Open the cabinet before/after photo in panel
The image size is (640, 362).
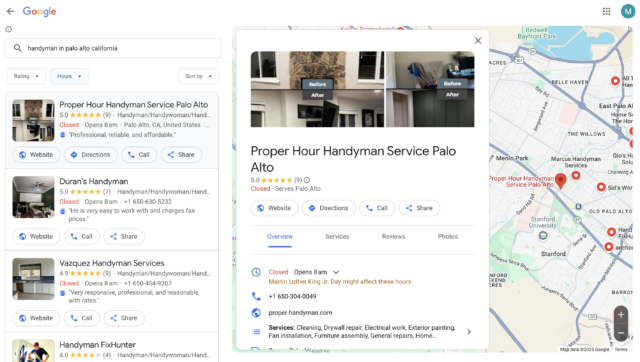430,89
